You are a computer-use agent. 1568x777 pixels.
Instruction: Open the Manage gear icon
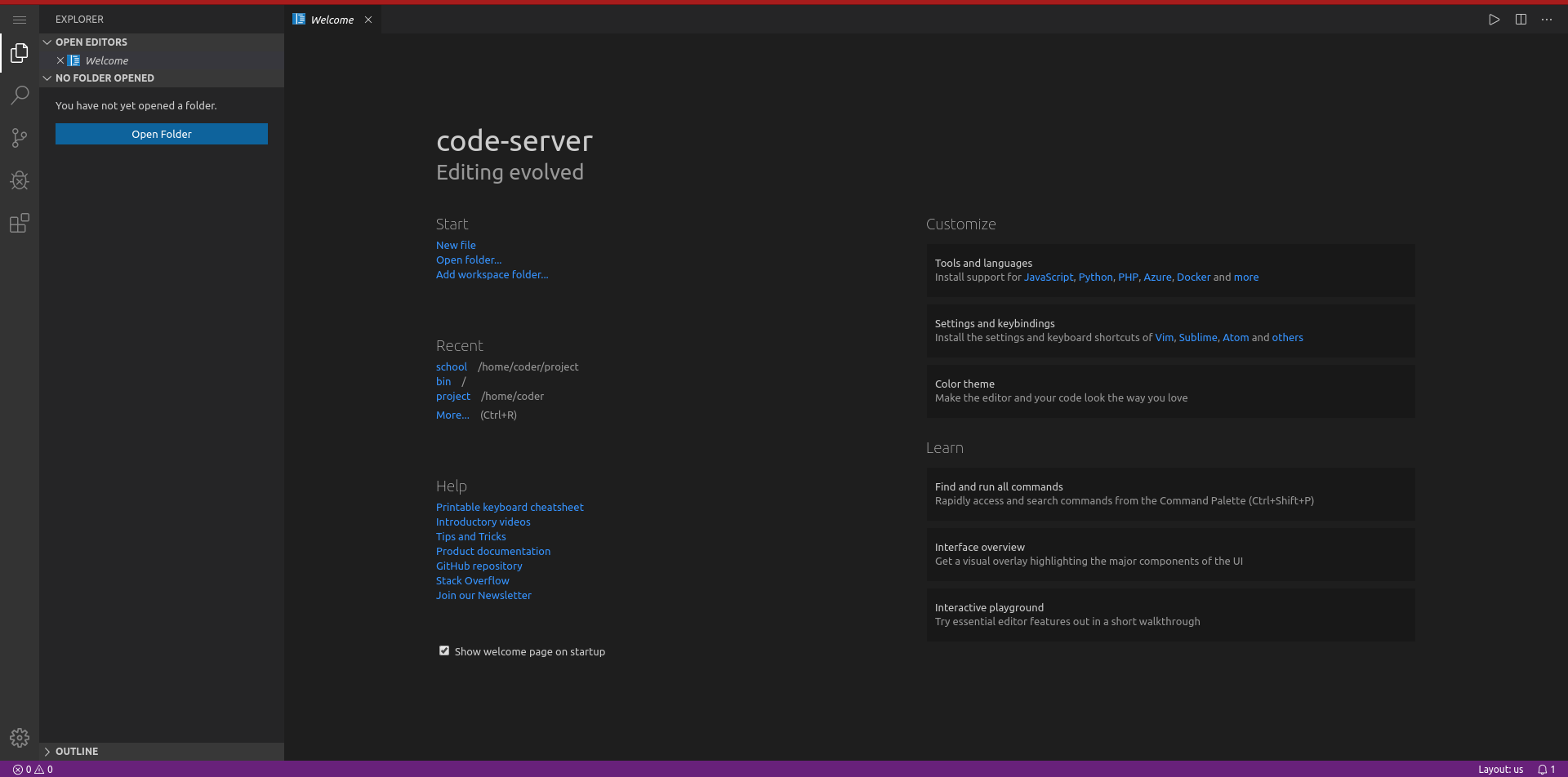click(20, 738)
